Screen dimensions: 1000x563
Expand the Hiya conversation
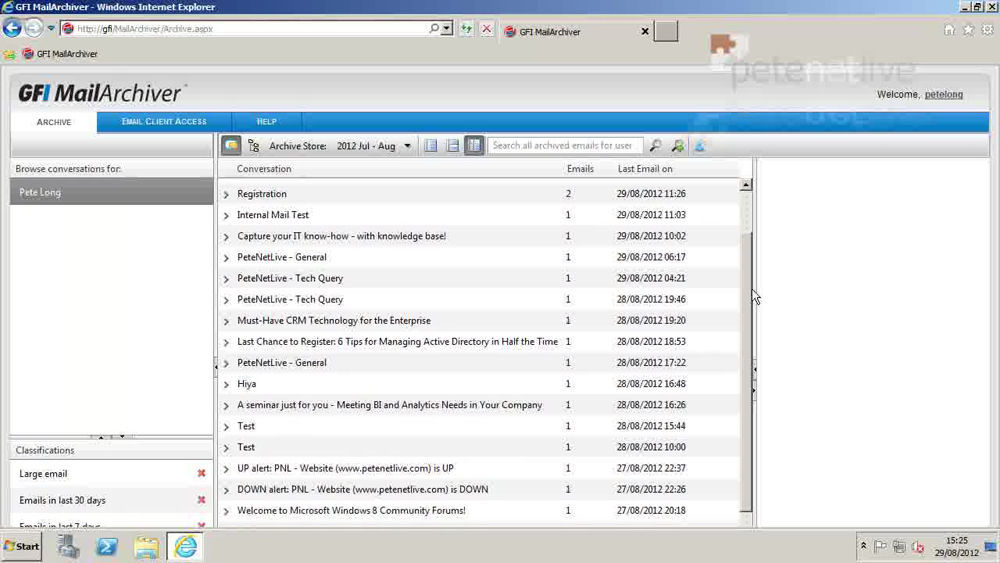click(226, 384)
